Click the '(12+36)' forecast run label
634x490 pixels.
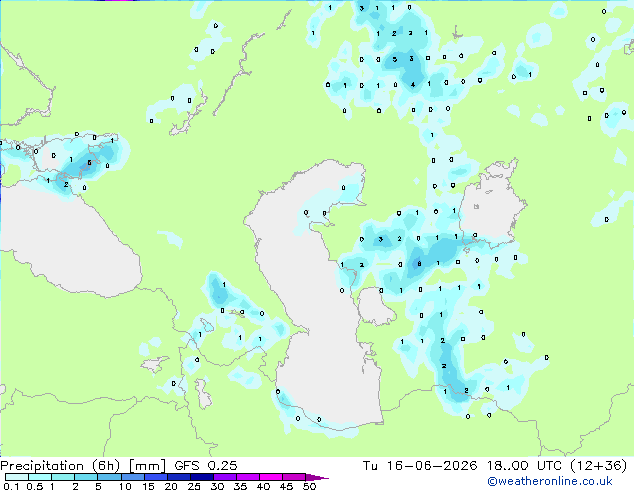click(598, 466)
